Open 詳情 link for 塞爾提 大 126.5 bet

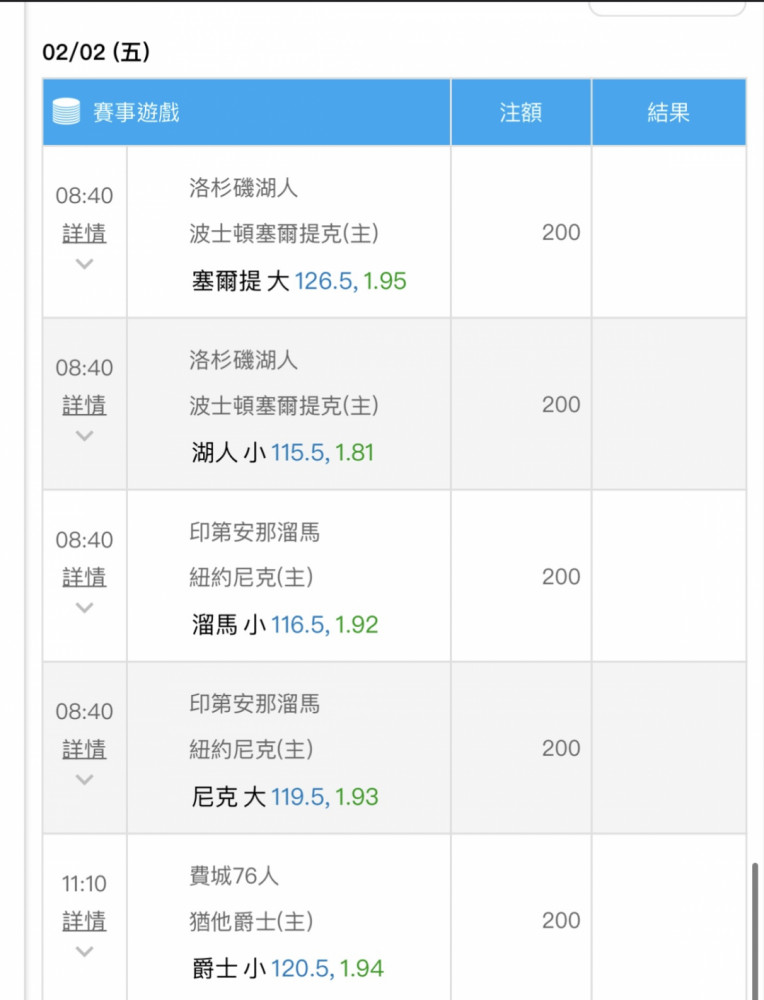coord(84,233)
